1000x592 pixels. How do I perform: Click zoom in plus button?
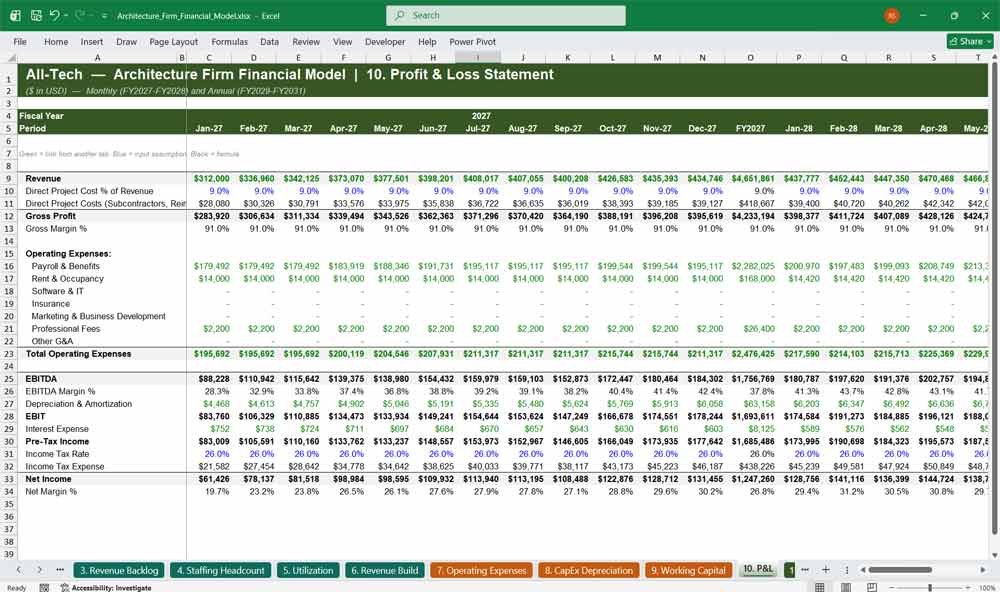[x=968, y=588]
